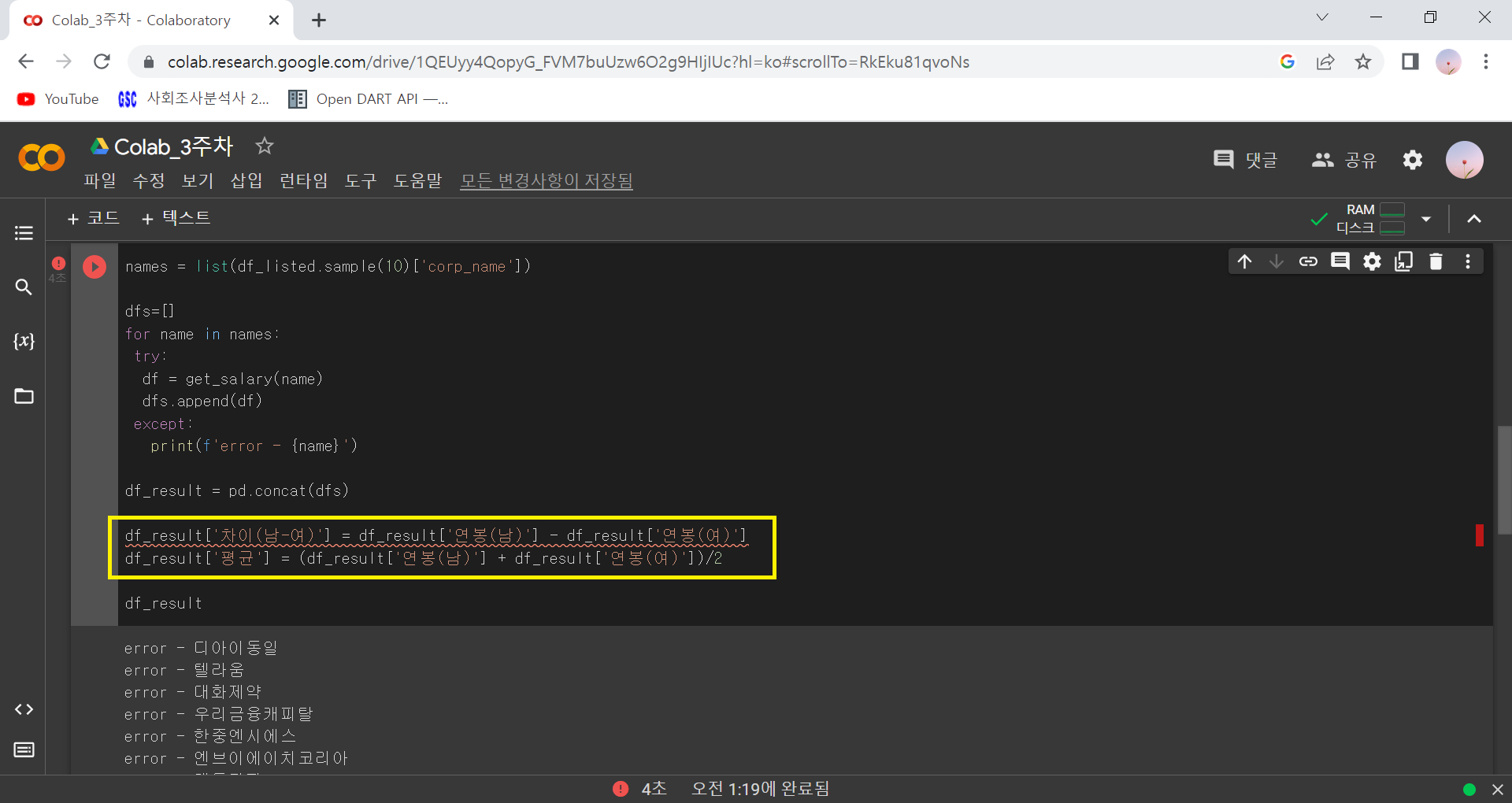Image resolution: width=1512 pixels, height=803 pixels.
Task: Close the Colab_3주차 browser tab
Action: point(274,20)
